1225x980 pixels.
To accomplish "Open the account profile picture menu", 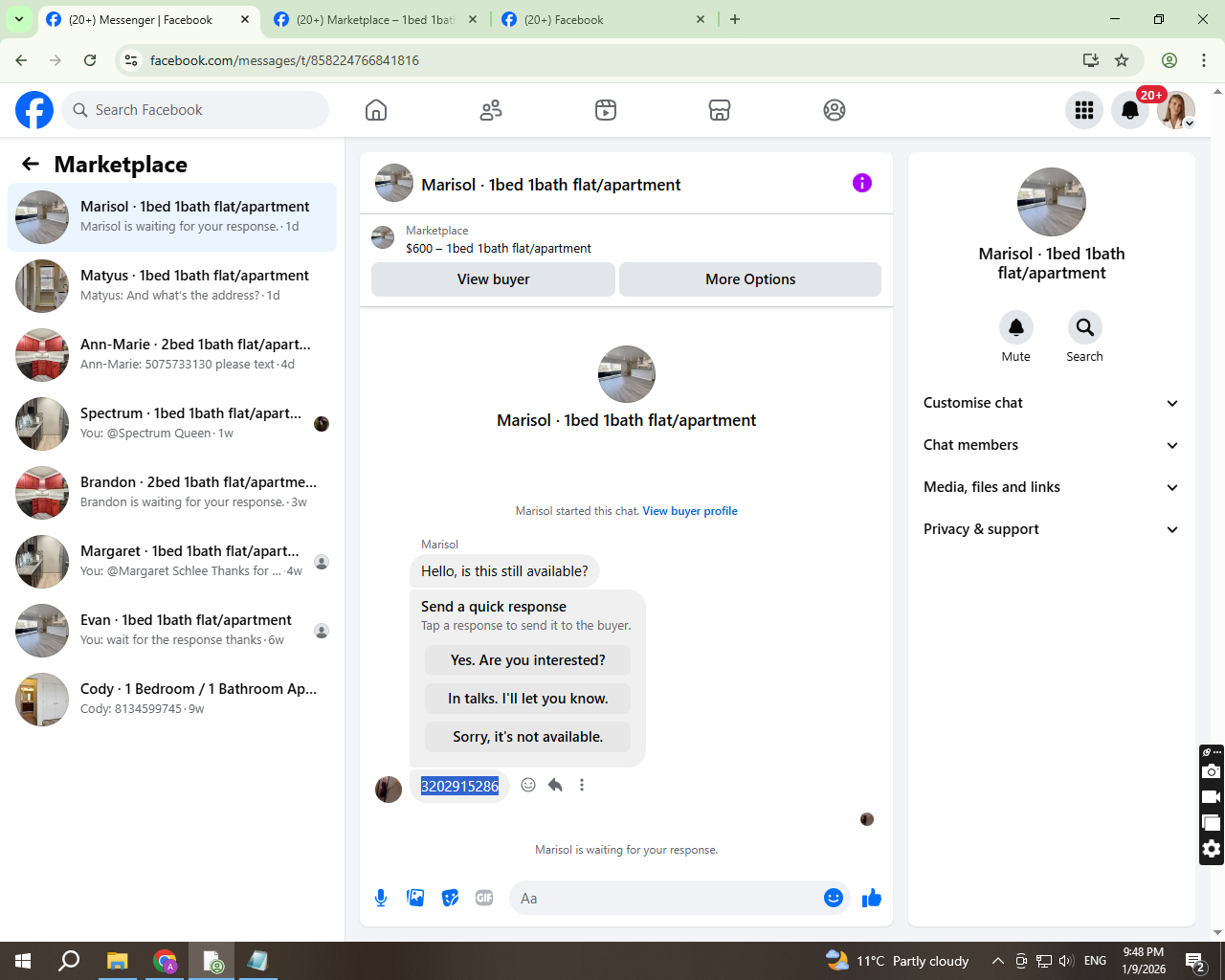I will tap(1176, 110).
